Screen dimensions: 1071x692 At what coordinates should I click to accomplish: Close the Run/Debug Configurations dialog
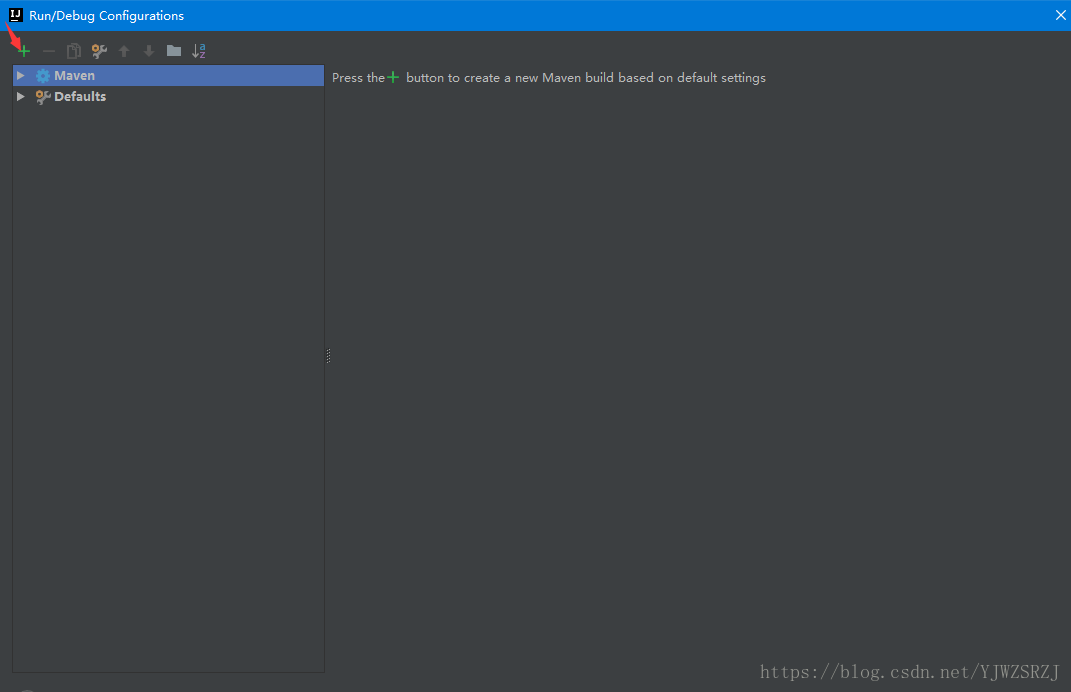pos(1060,15)
